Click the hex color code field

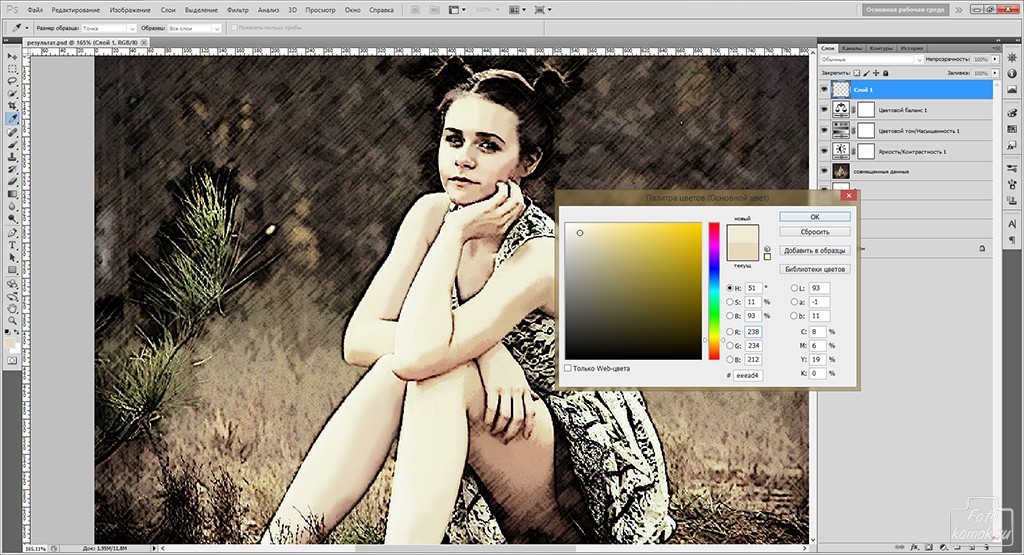tap(748, 375)
